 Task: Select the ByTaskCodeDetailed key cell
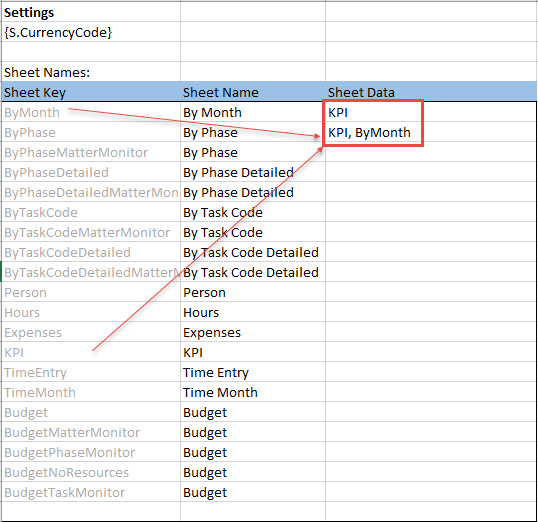(x=91, y=252)
